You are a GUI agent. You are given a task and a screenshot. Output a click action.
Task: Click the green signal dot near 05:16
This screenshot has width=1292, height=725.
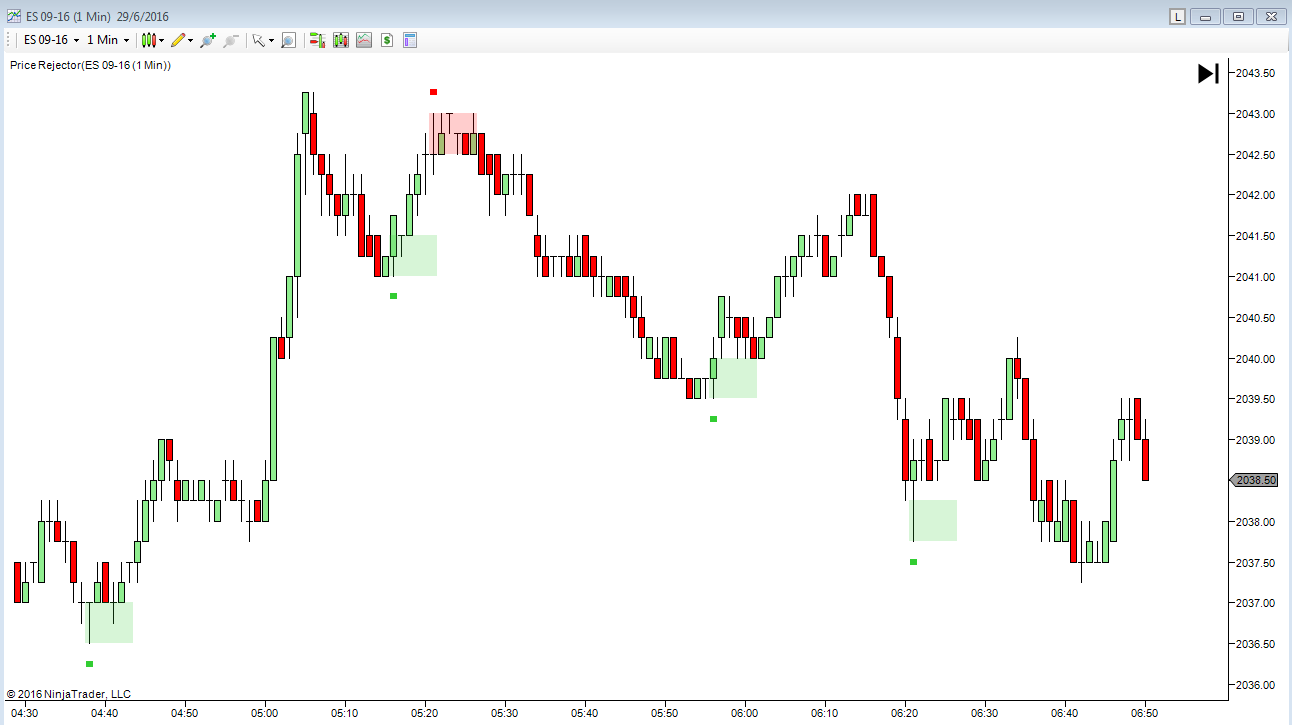393,296
